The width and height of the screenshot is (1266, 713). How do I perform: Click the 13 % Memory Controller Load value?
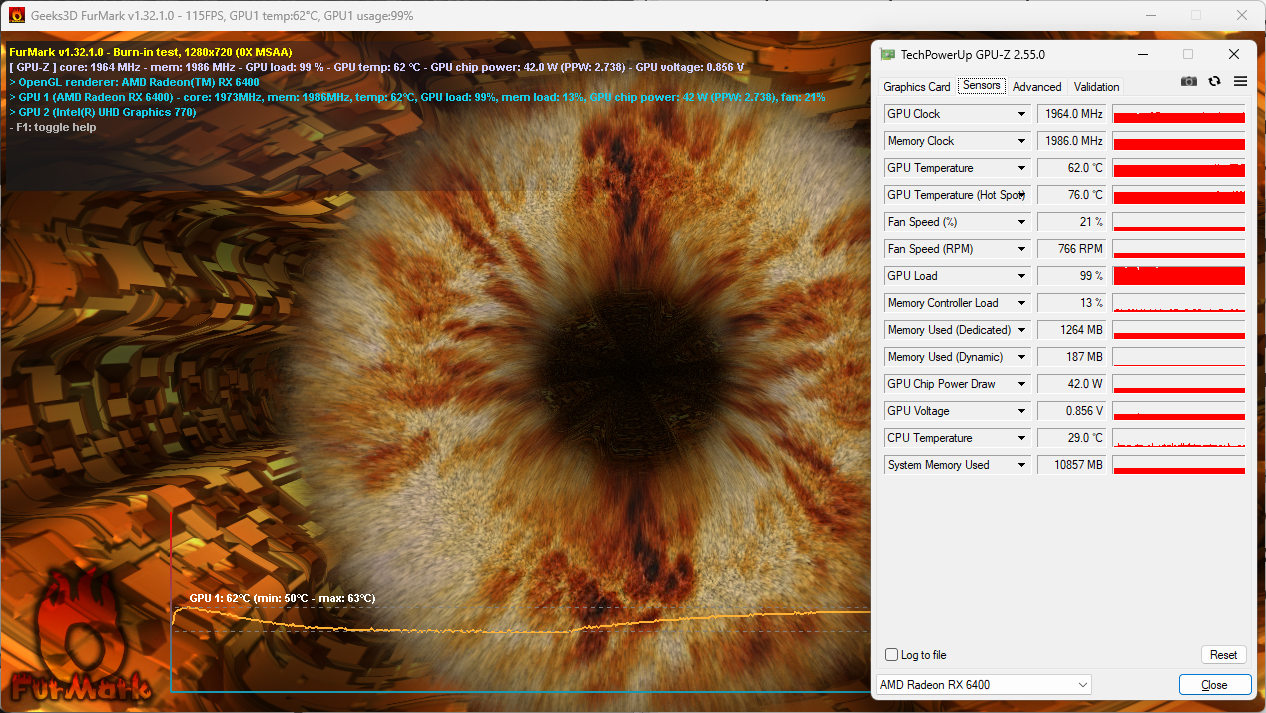(x=1072, y=303)
